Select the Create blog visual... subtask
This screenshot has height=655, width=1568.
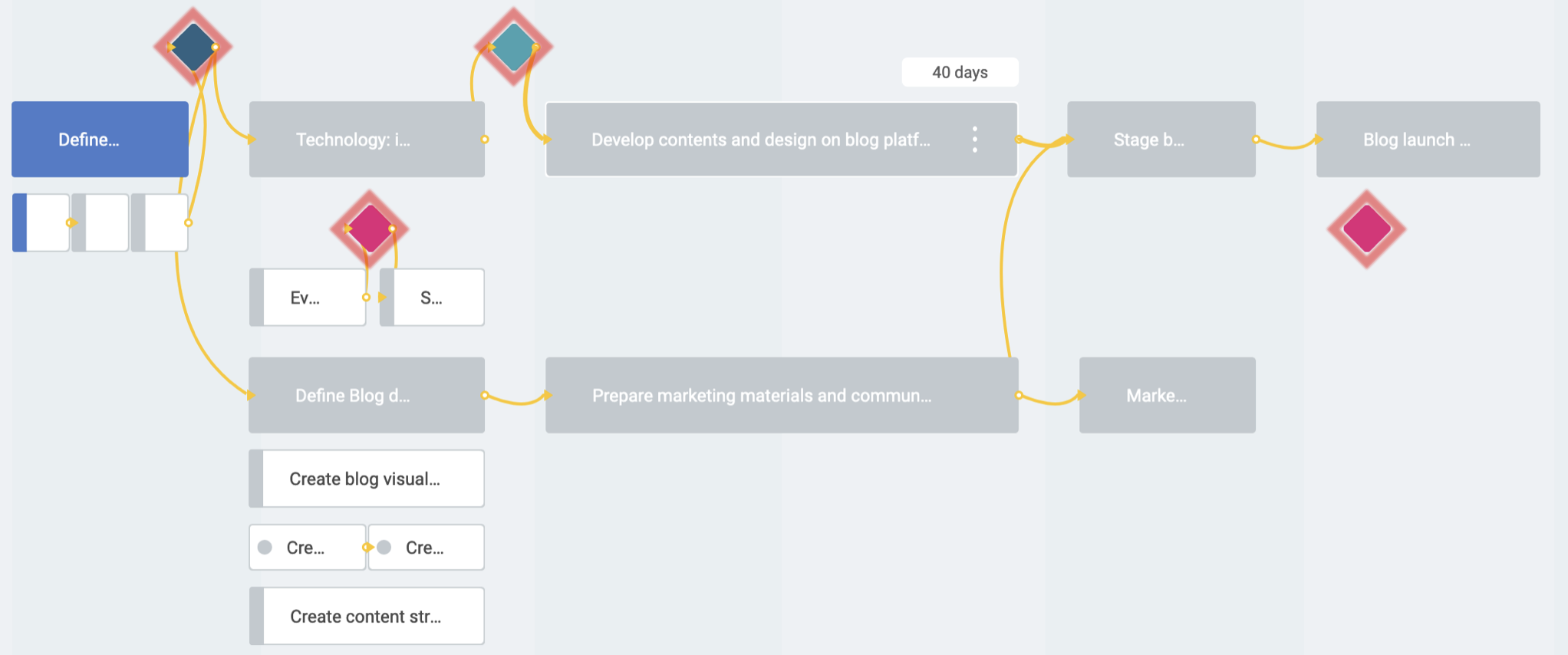(x=367, y=479)
